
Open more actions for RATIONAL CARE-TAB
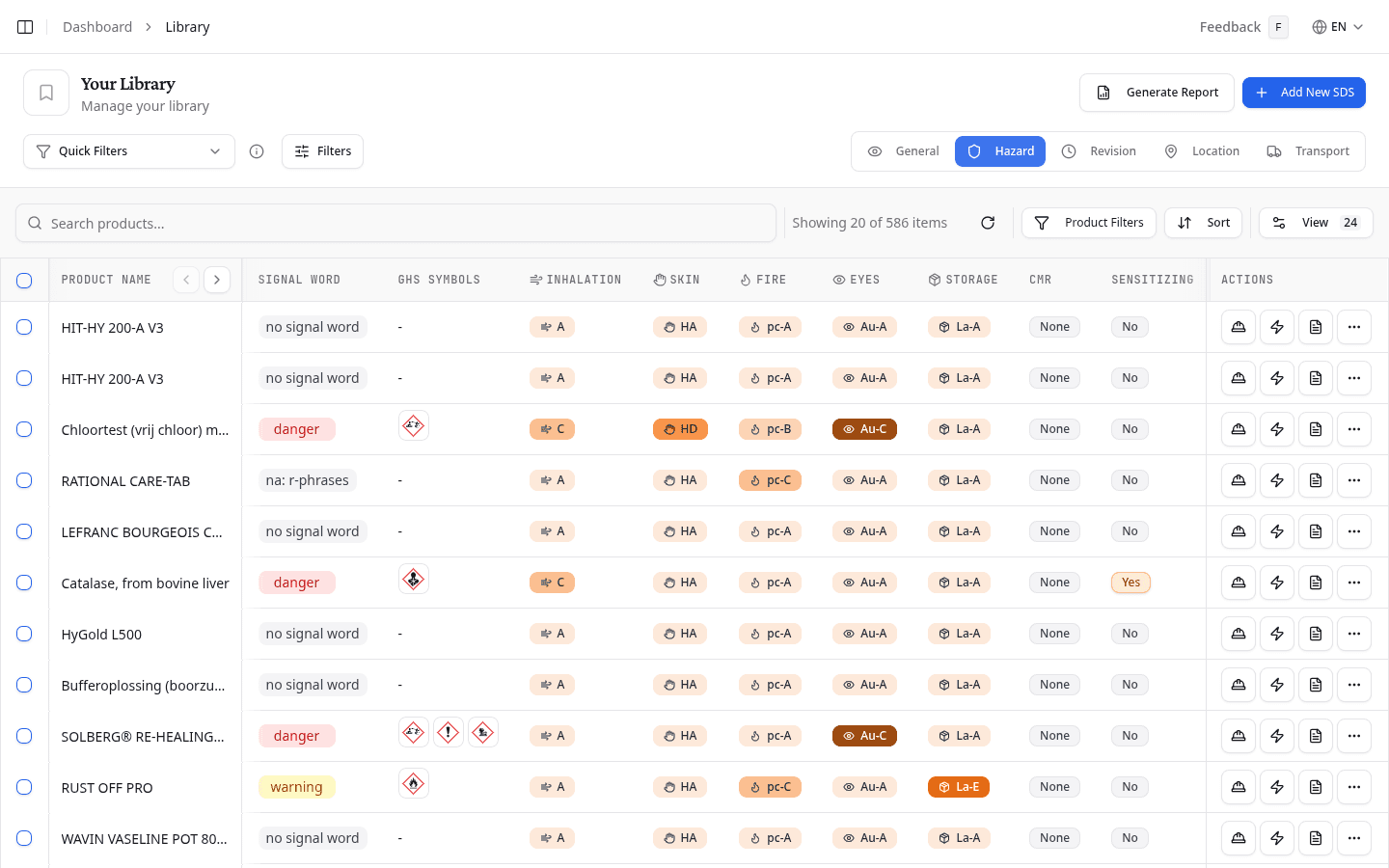click(x=1354, y=480)
